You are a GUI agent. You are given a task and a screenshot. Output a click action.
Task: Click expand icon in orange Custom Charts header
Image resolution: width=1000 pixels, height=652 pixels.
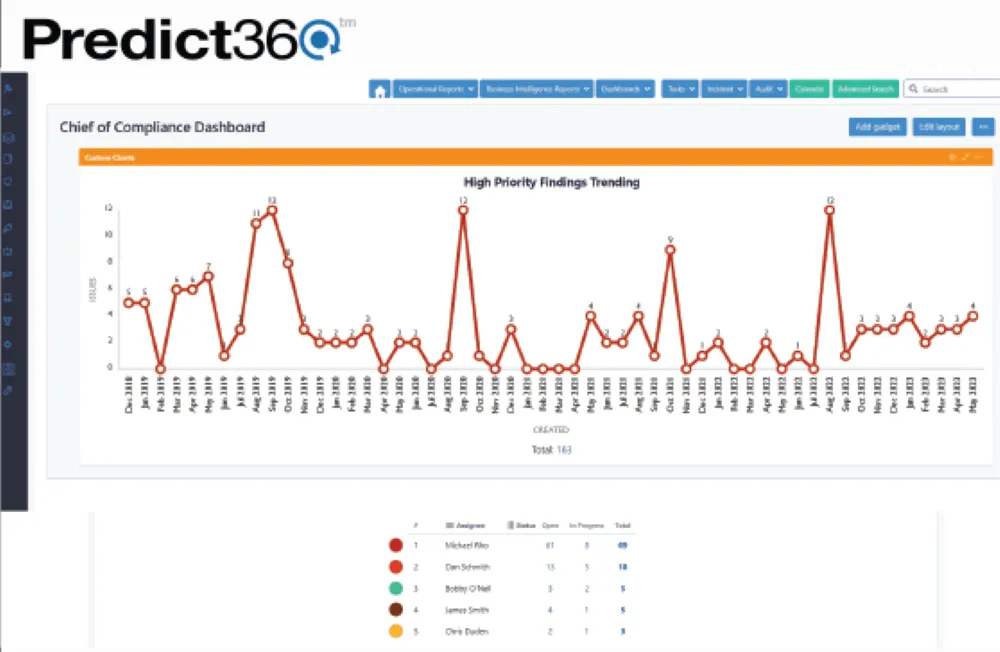966,157
